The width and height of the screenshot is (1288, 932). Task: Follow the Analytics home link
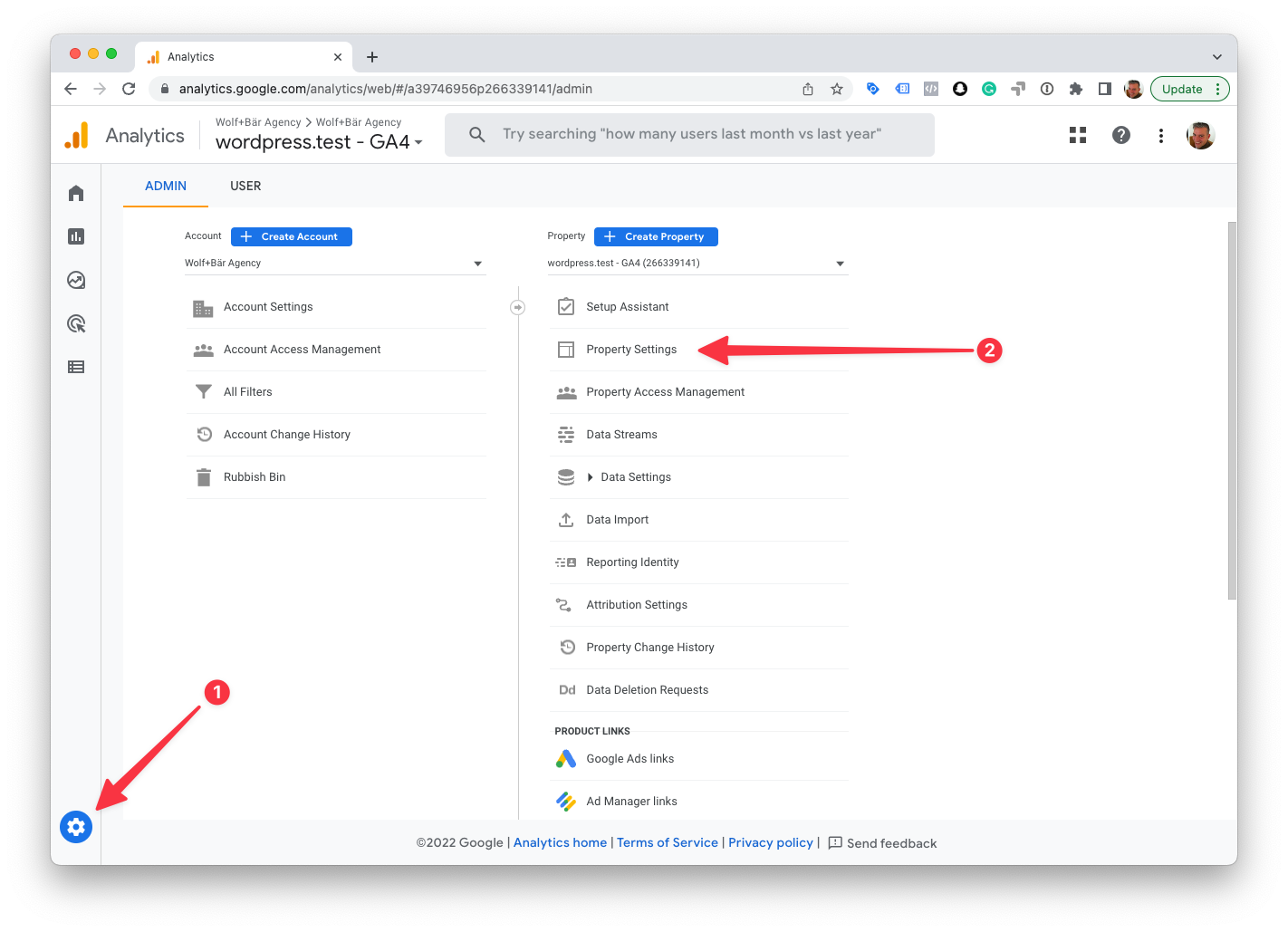[x=560, y=843]
